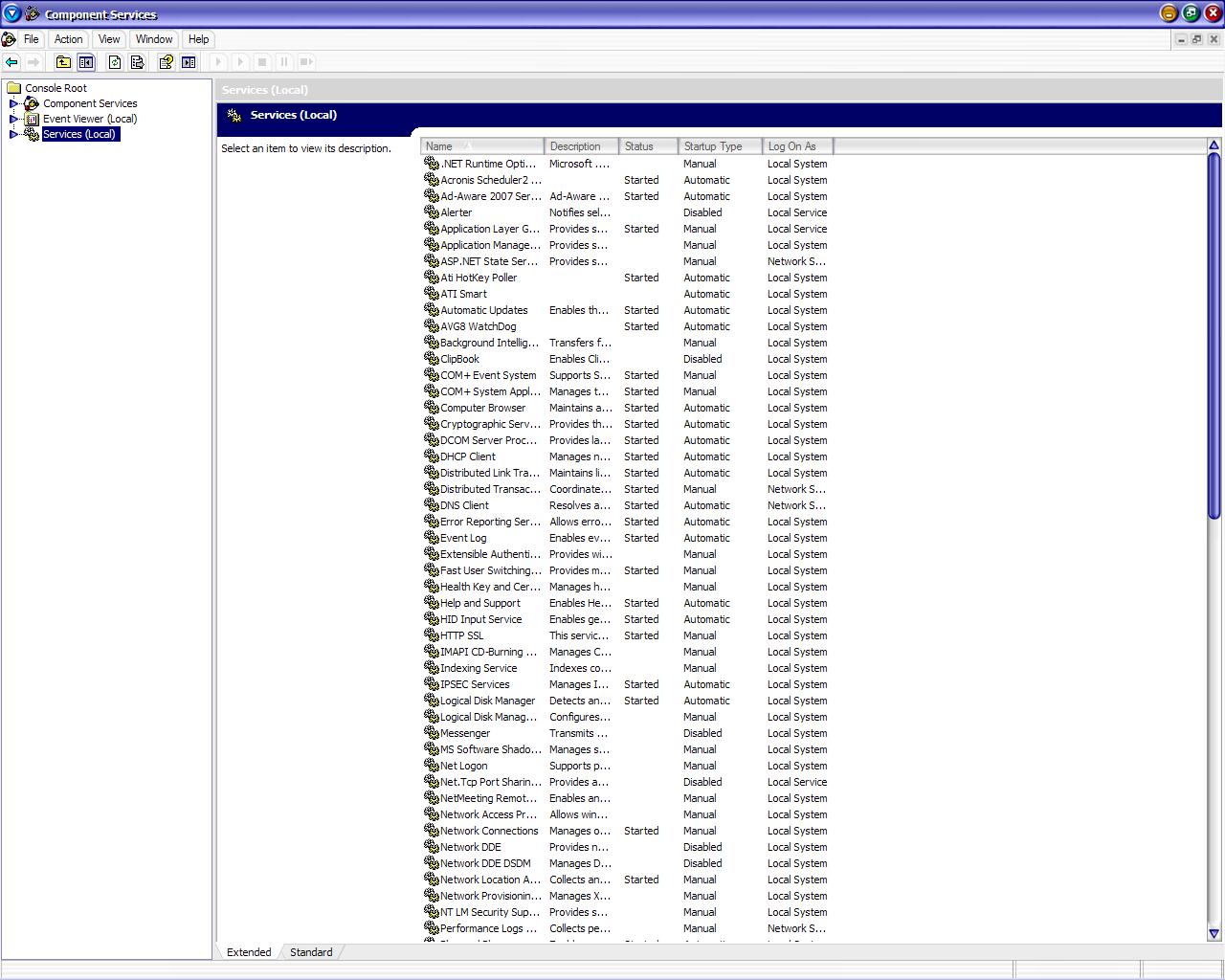
Task: Toggle Show/Hide Console Tree toolbar icon
Action: [86, 62]
